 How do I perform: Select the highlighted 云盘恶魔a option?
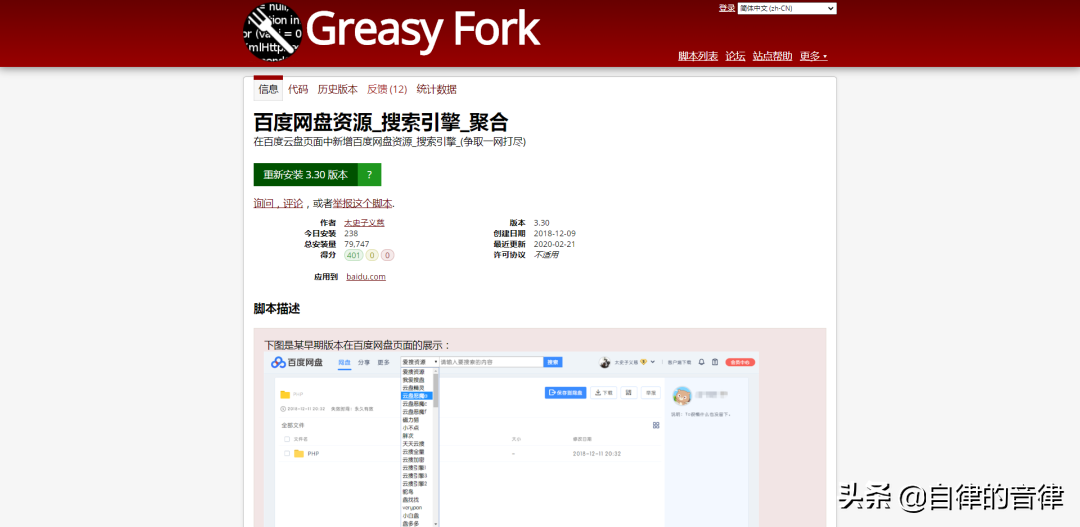point(417,396)
